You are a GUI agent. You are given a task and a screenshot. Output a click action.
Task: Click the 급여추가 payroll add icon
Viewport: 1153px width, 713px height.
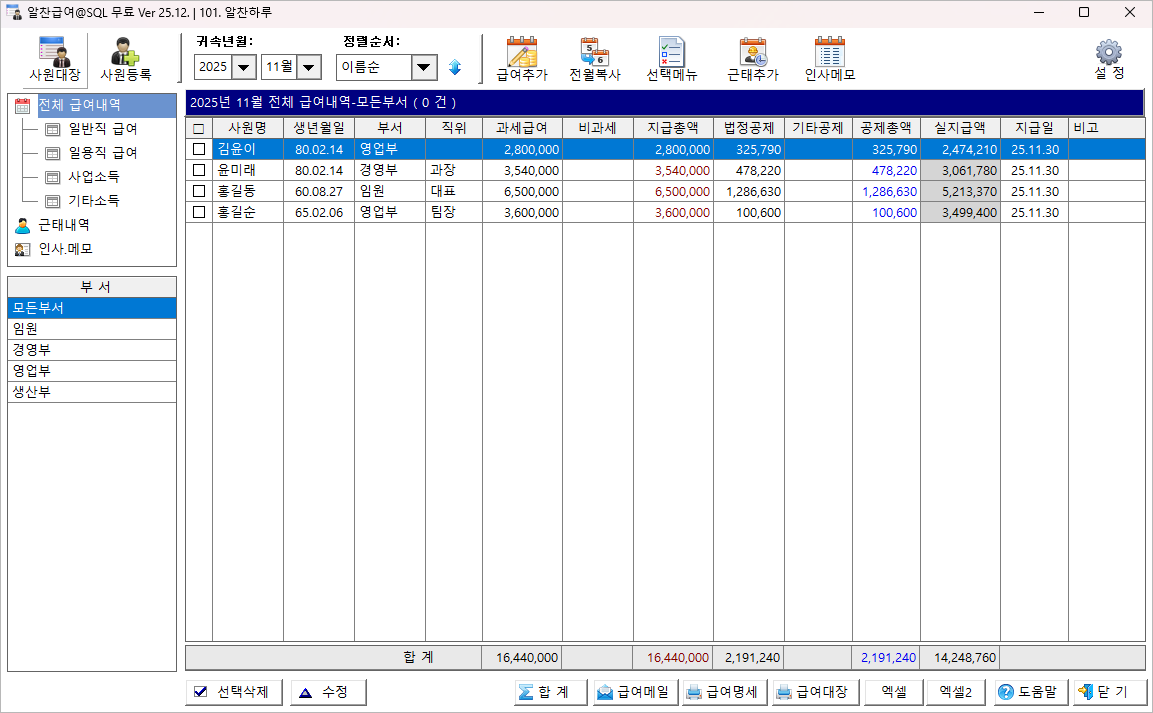522,59
